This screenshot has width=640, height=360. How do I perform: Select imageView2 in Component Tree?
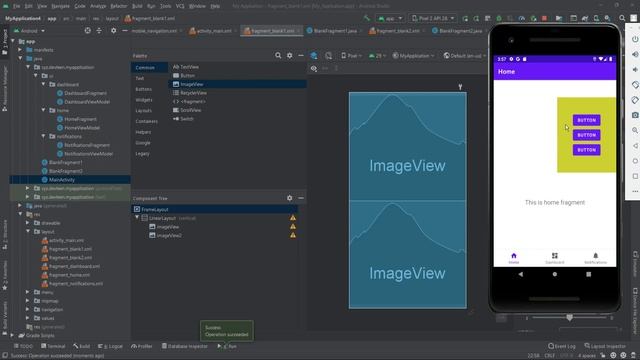169,236
